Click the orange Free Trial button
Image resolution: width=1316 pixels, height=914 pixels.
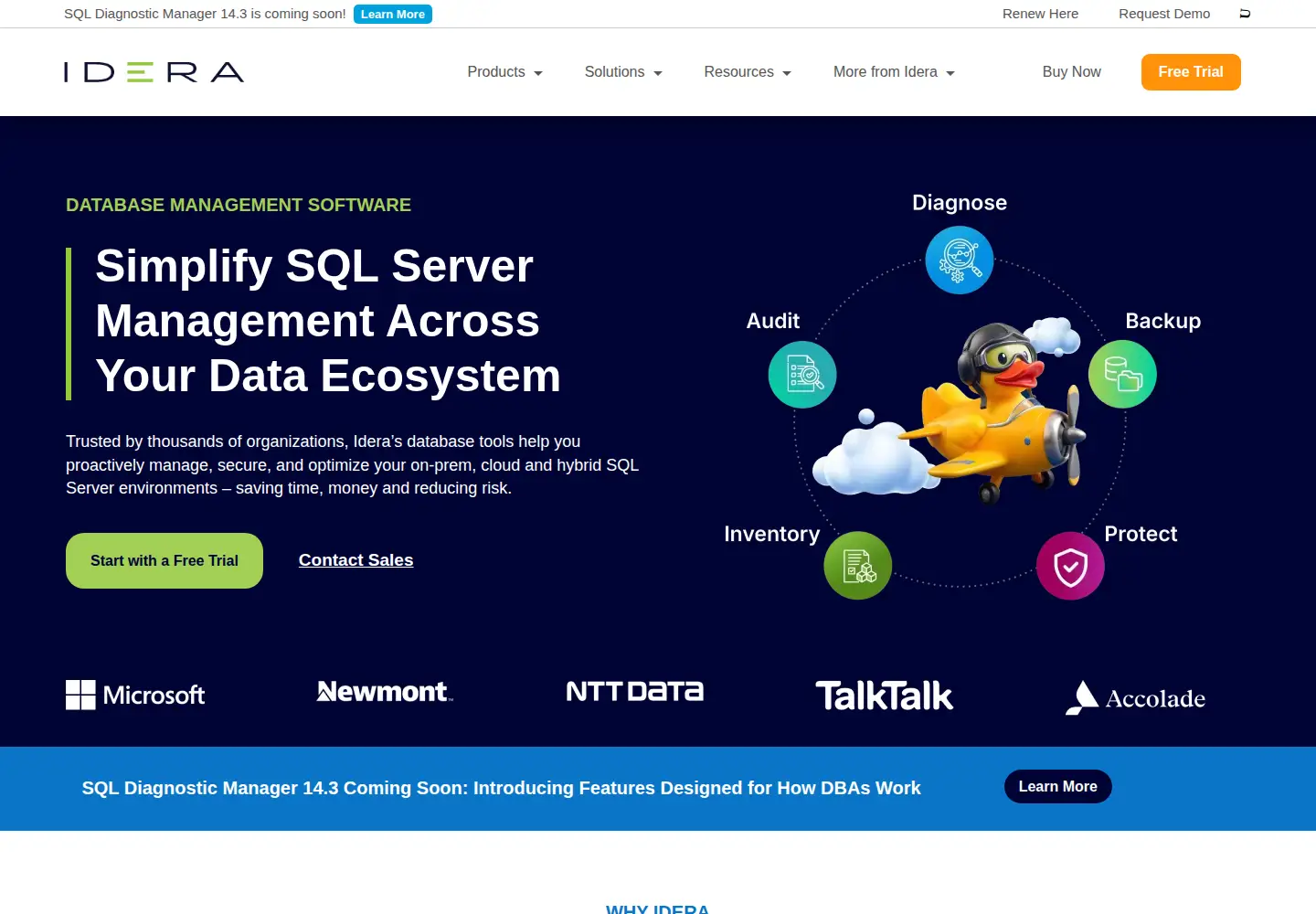(1191, 72)
